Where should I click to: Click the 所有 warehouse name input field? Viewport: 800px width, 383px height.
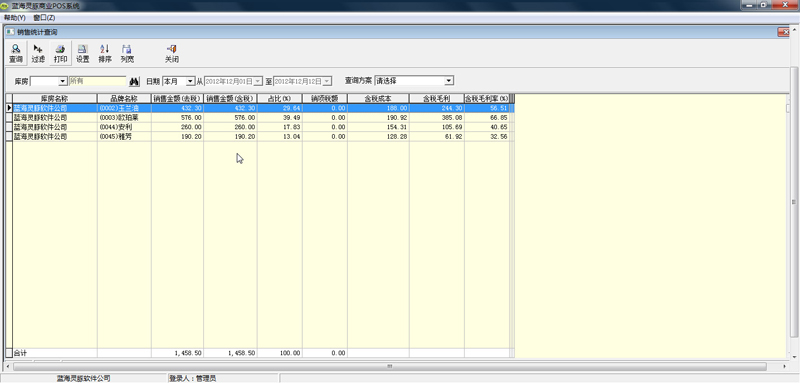tap(97, 81)
